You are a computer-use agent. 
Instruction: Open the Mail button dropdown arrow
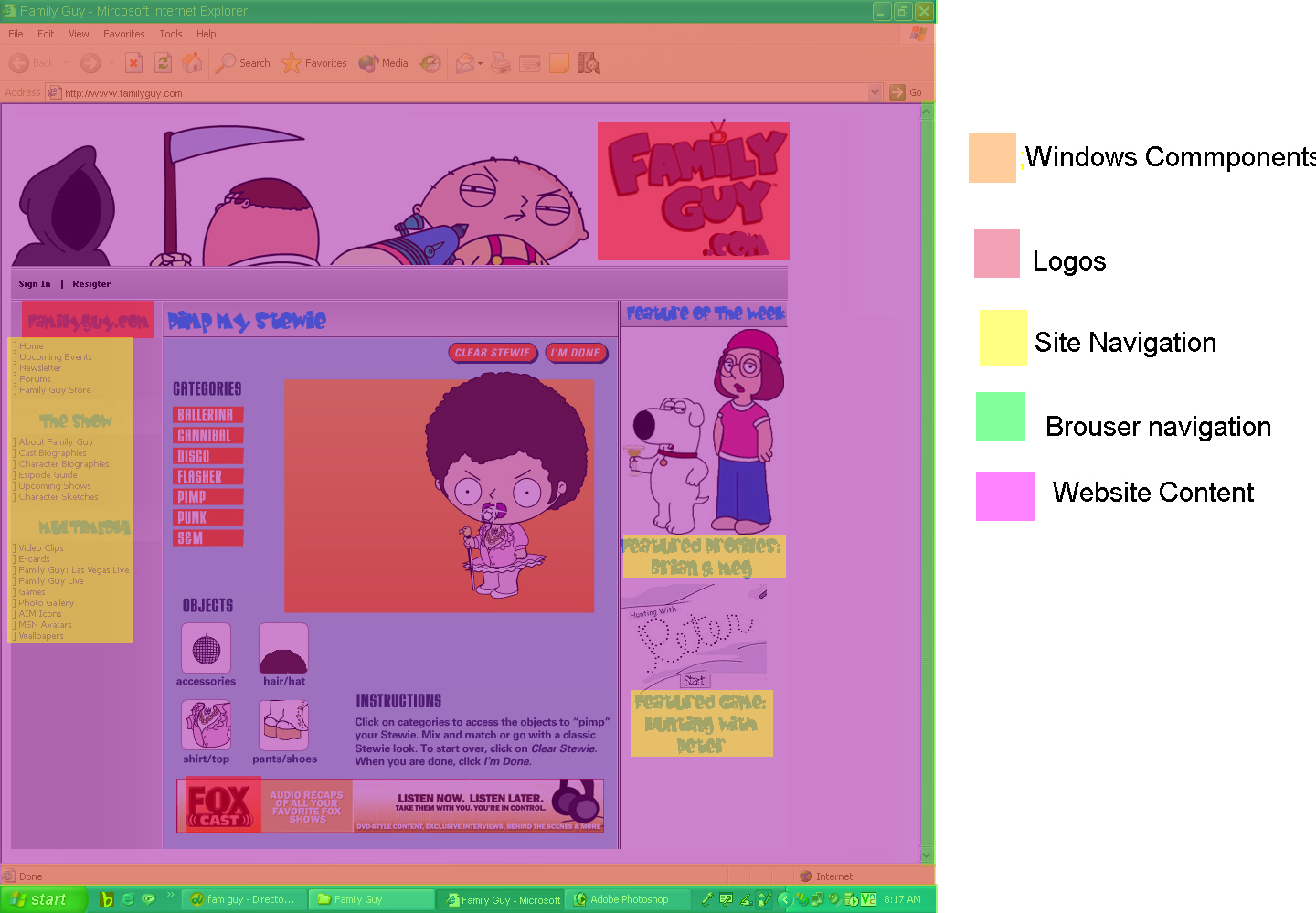pyautogui.click(x=480, y=64)
